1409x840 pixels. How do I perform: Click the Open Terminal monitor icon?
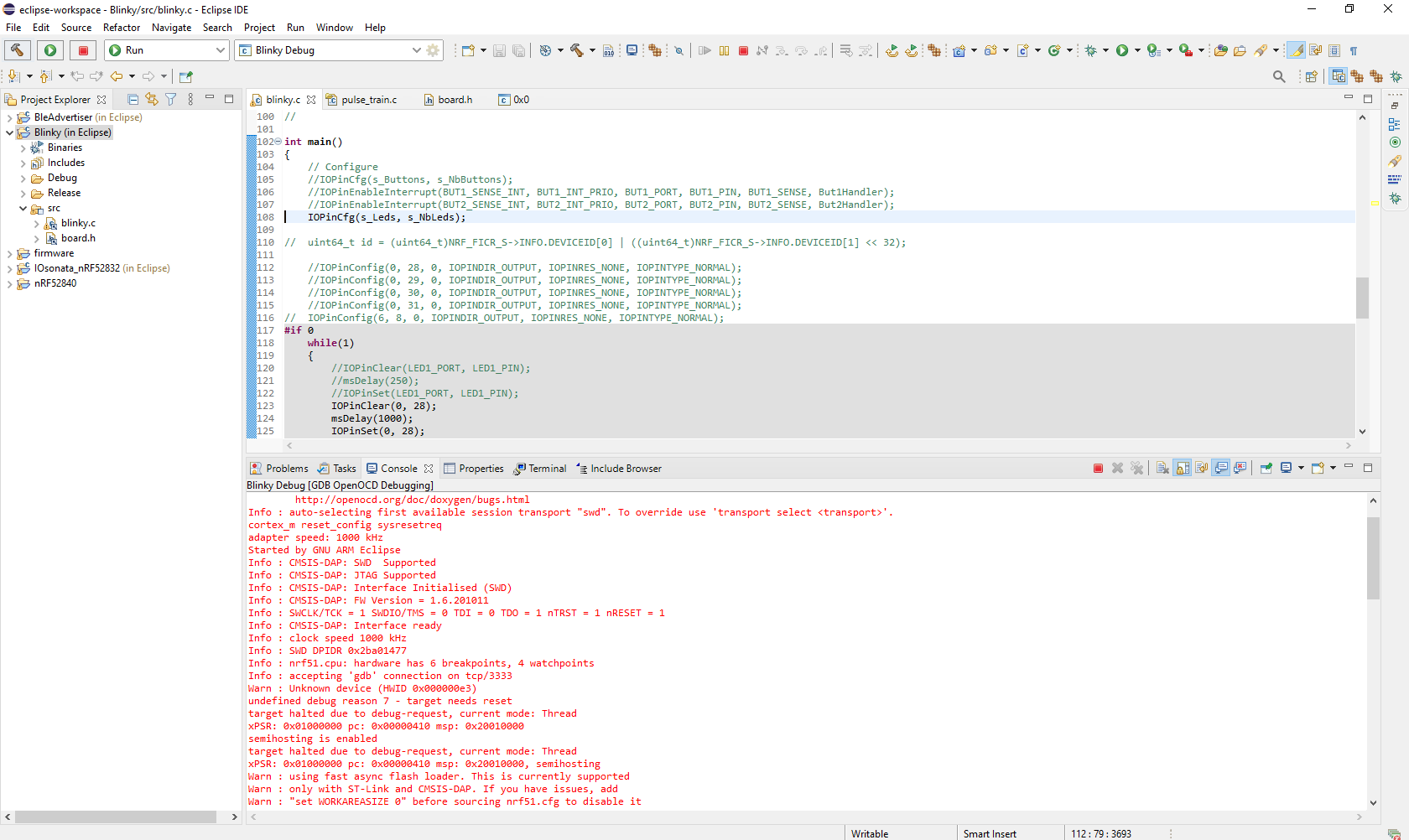[632, 50]
